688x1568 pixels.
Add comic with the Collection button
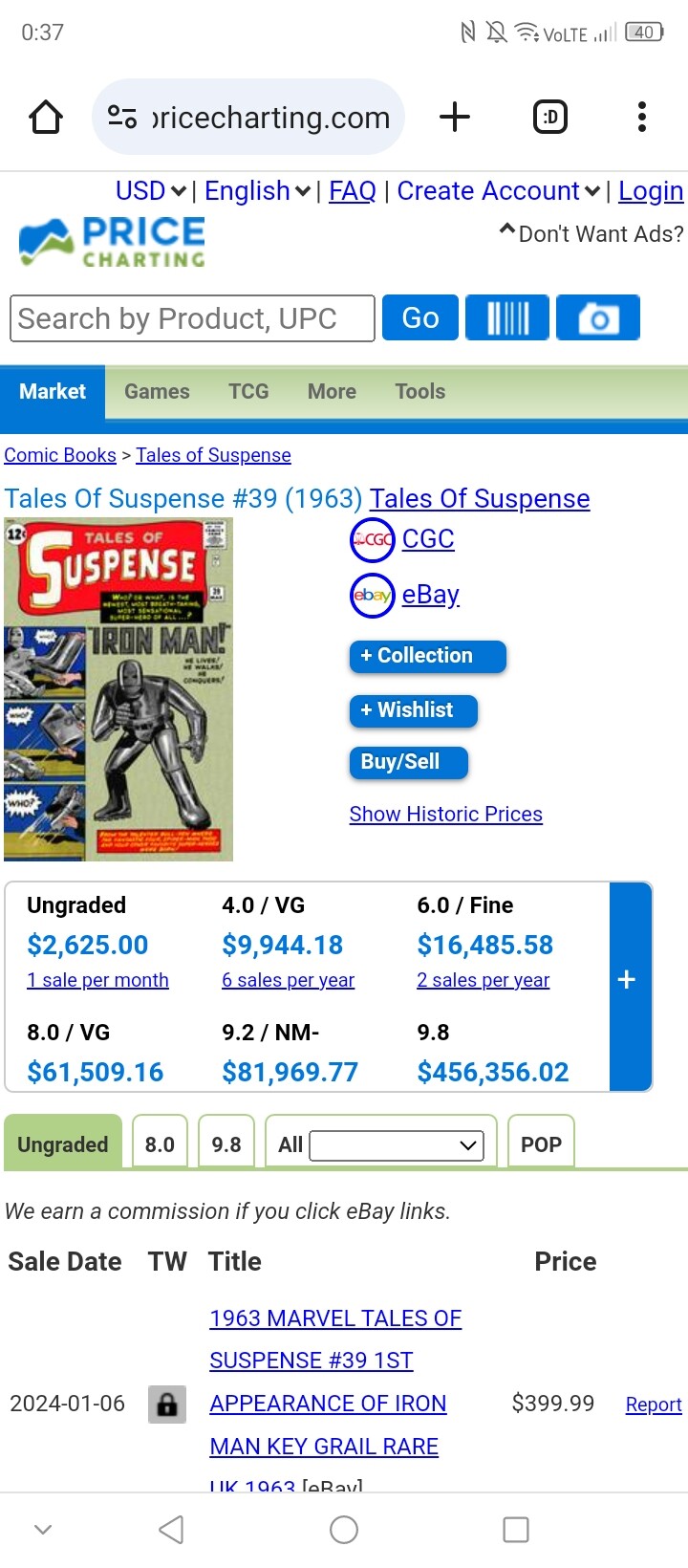coord(426,656)
